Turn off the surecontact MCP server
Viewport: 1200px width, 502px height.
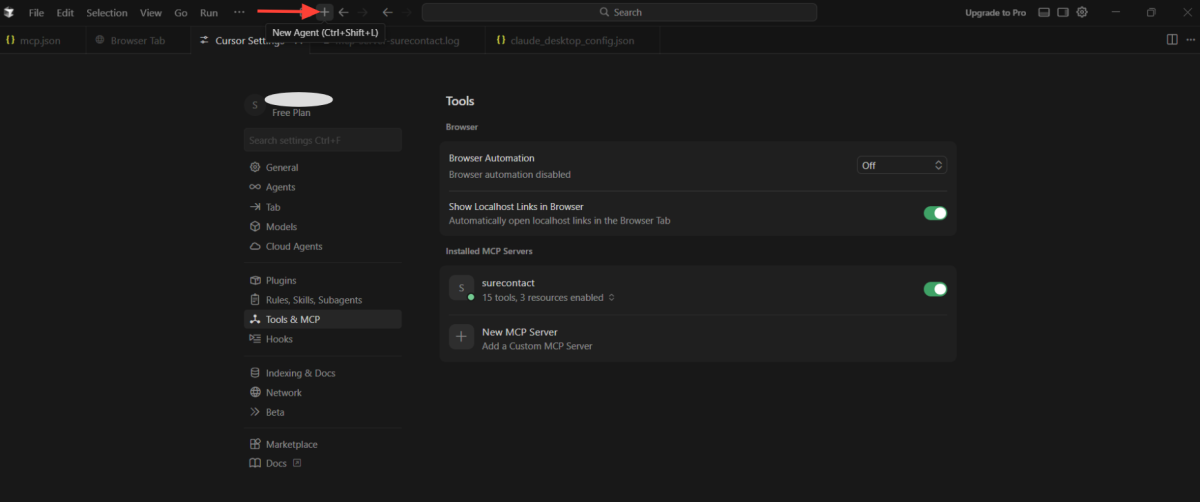coord(934,289)
